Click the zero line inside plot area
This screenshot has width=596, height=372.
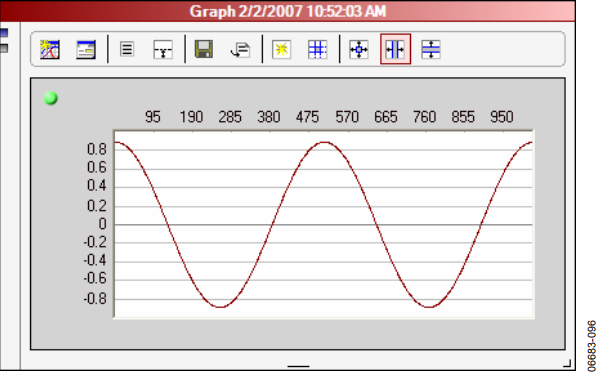pos(323,225)
